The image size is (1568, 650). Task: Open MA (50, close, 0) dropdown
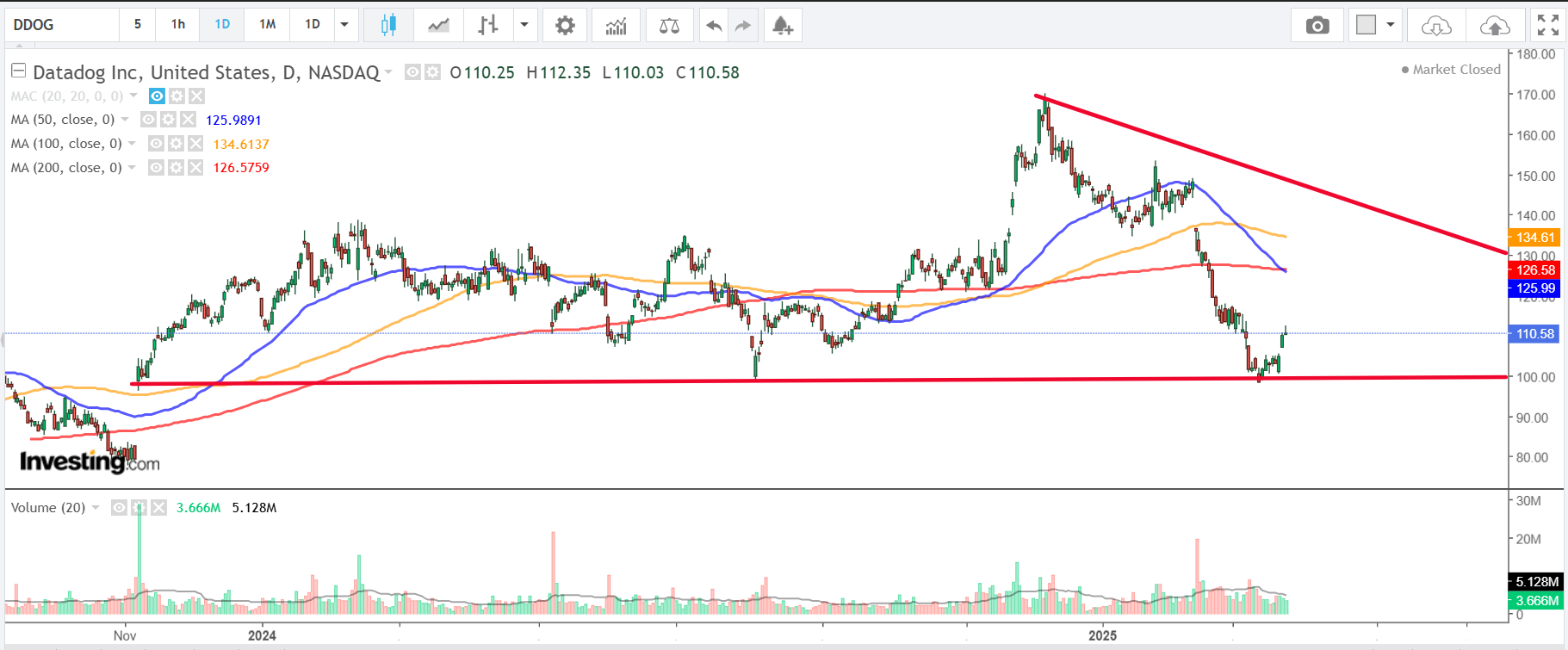coord(125,120)
